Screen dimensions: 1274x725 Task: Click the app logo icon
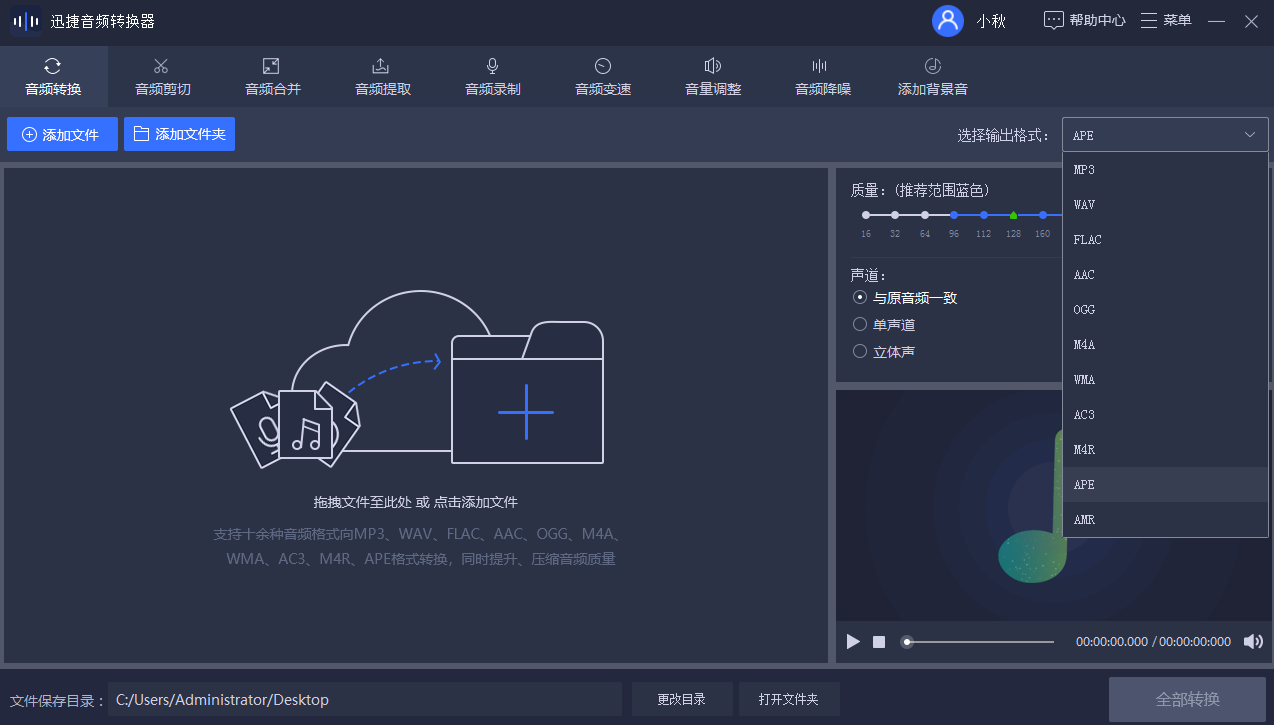(25, 21)
